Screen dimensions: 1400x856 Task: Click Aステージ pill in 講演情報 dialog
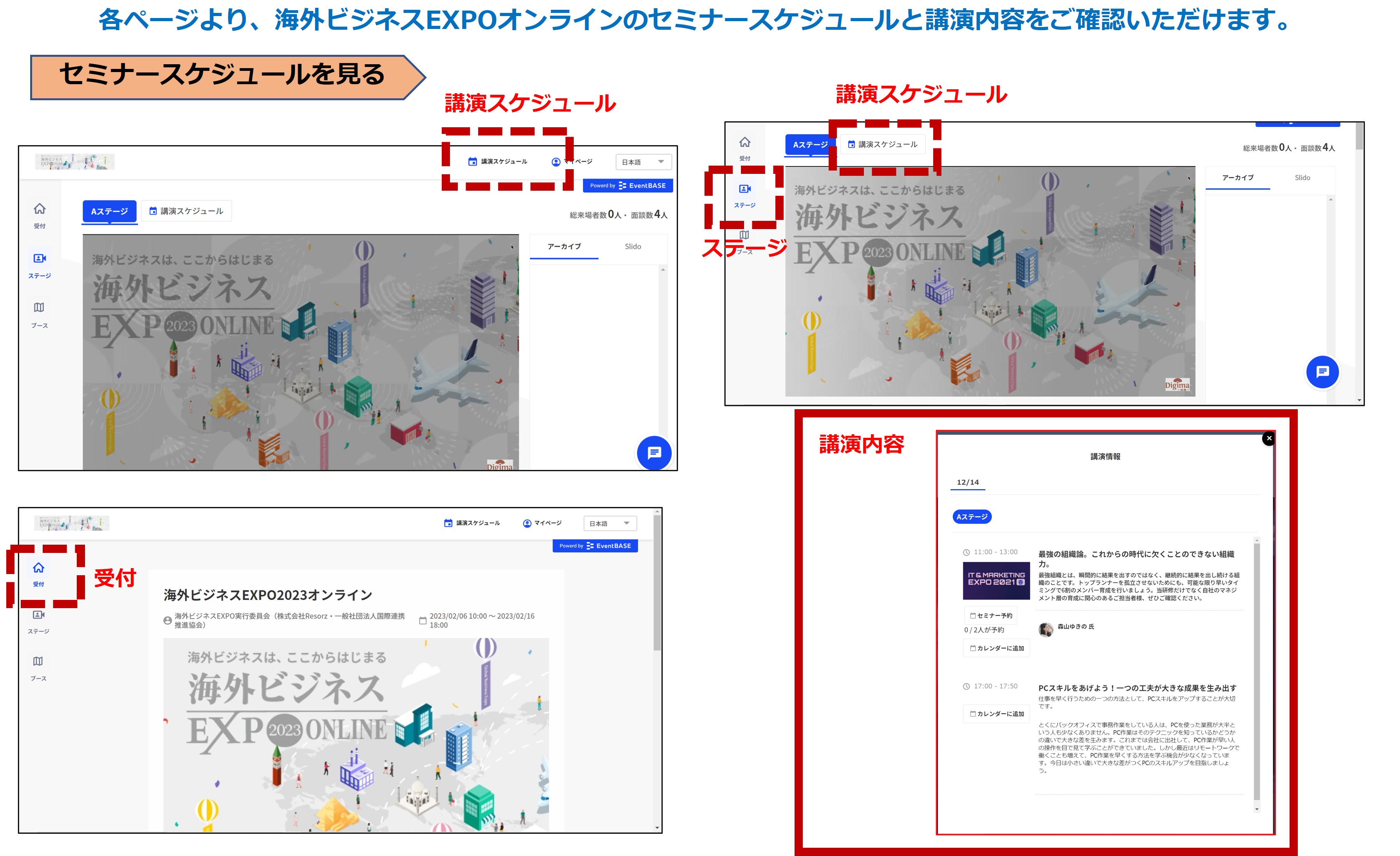pos(972,516)
